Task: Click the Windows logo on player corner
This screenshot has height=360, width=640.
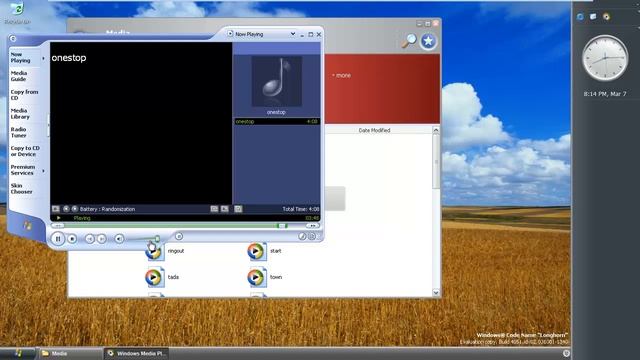Action: pos(27,225)
